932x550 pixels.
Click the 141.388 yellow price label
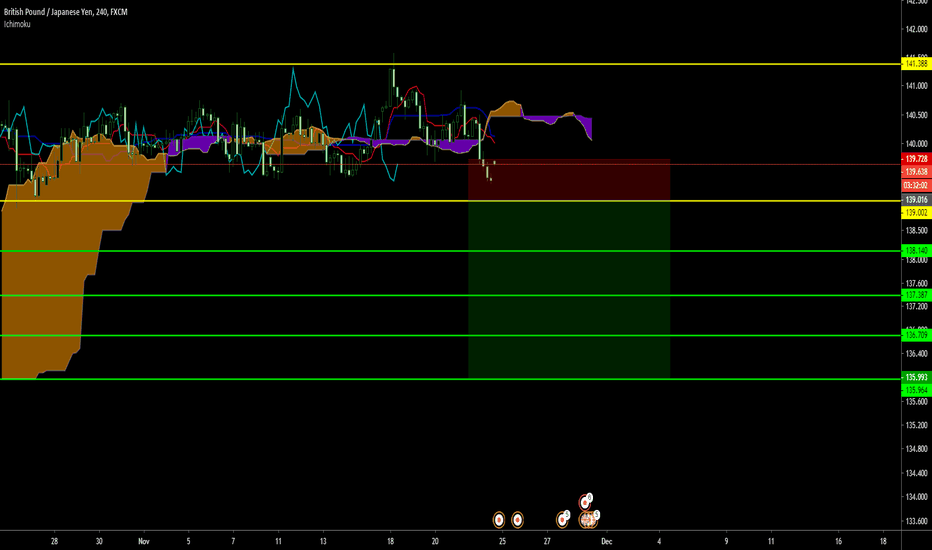(915, 64)
